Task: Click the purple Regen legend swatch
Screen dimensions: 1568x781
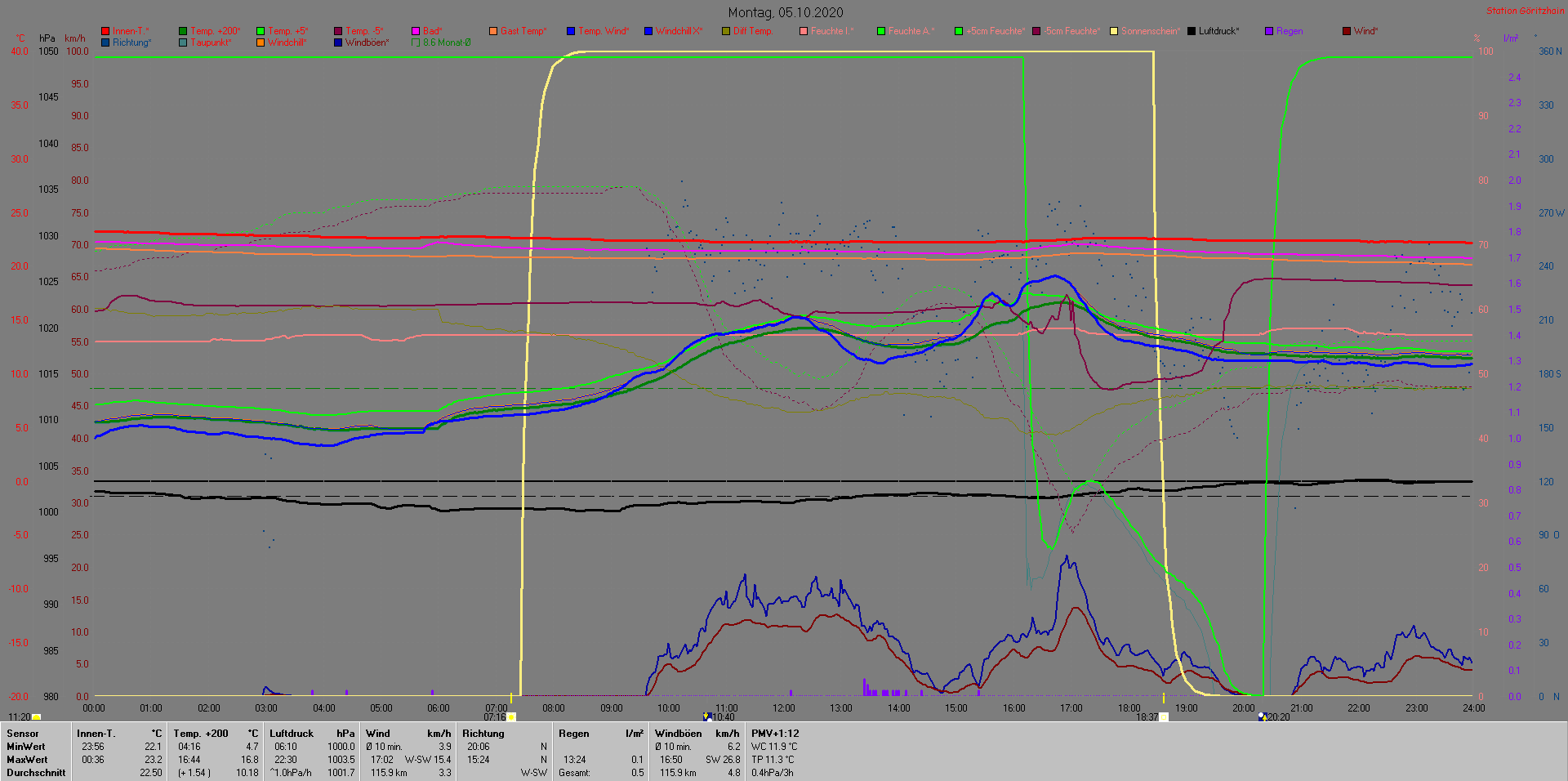Action: (1269, 31)
